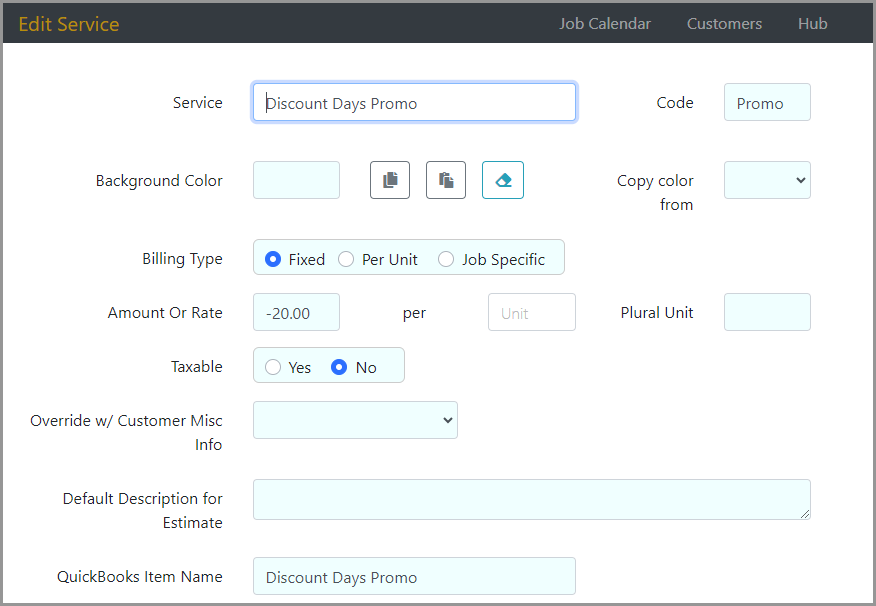Click the Service name input field

414,103
